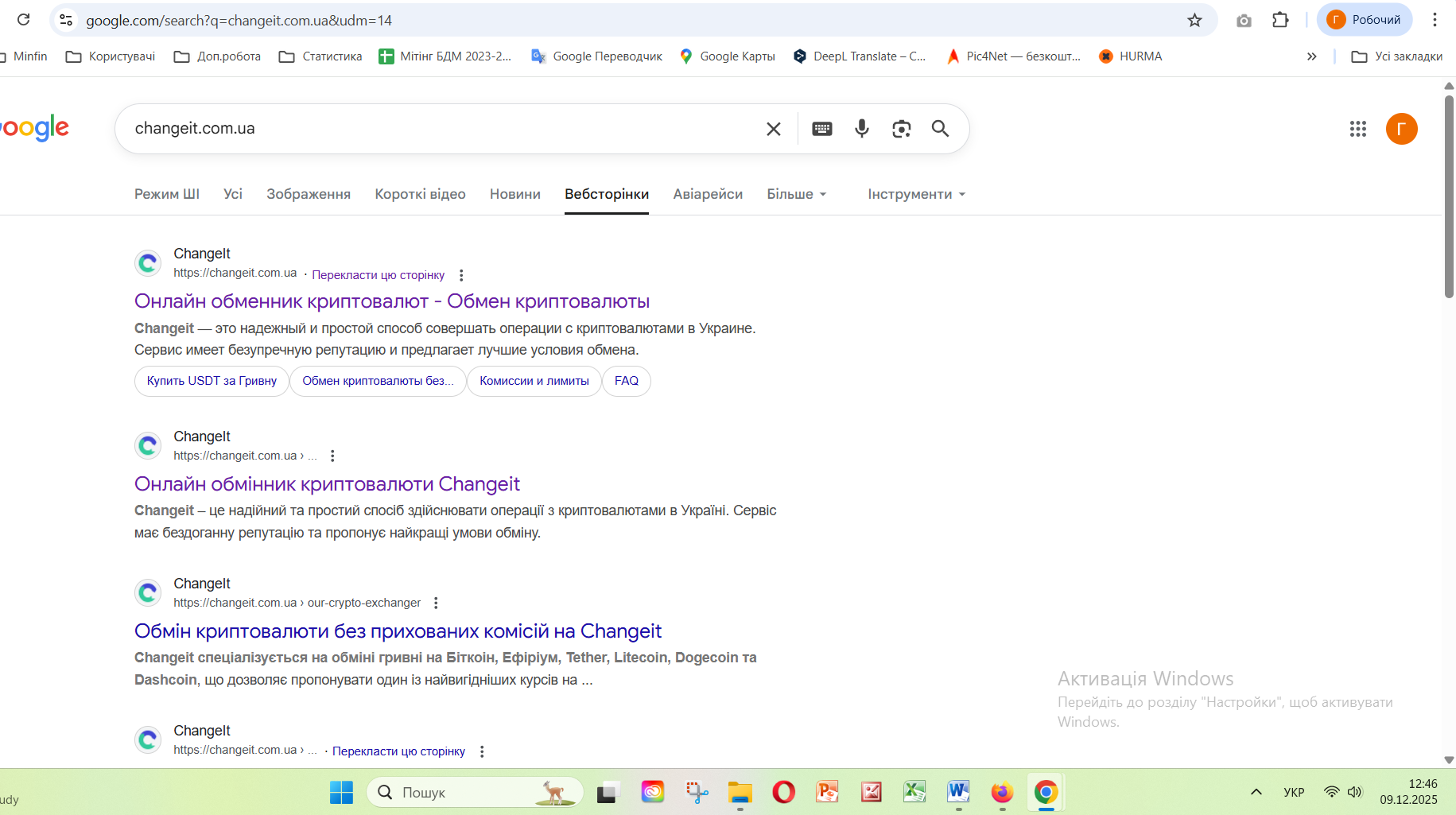
Task: Open the Extensions puzzle icon
Action: click(1280, 20)
